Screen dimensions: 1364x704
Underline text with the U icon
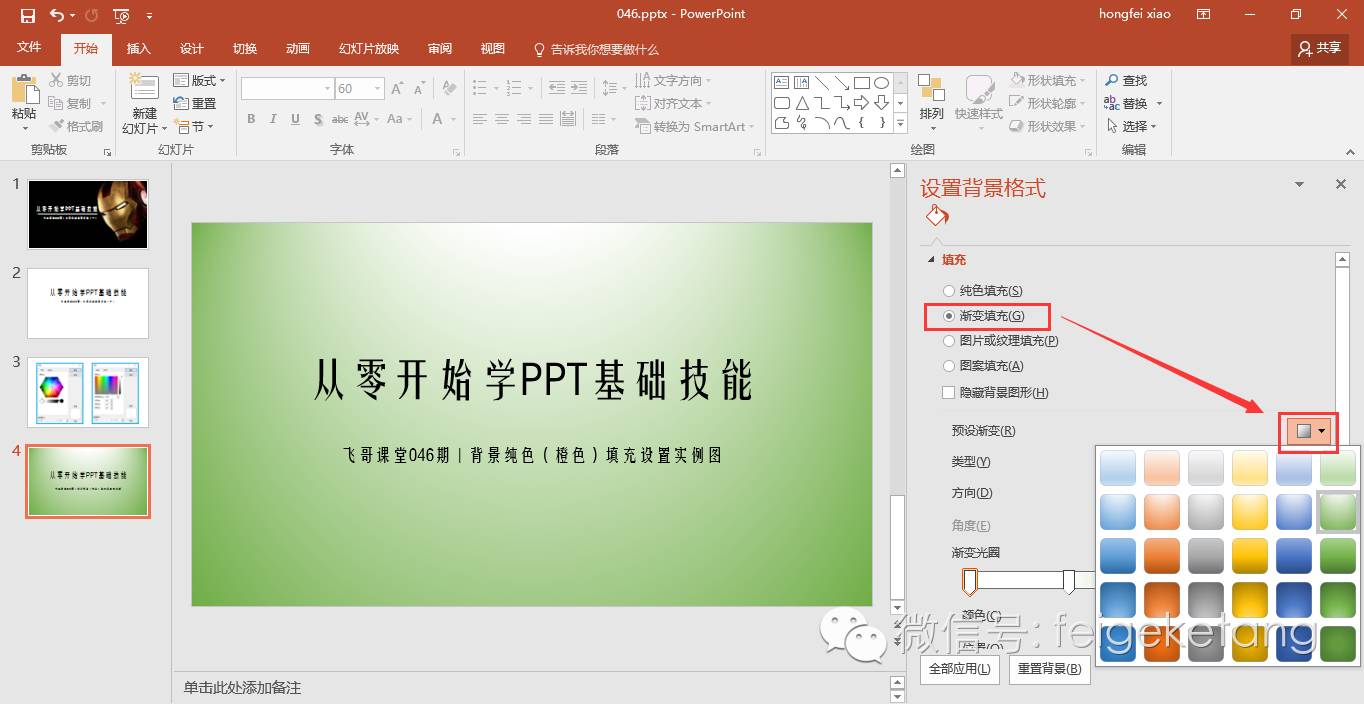(295, 119)
